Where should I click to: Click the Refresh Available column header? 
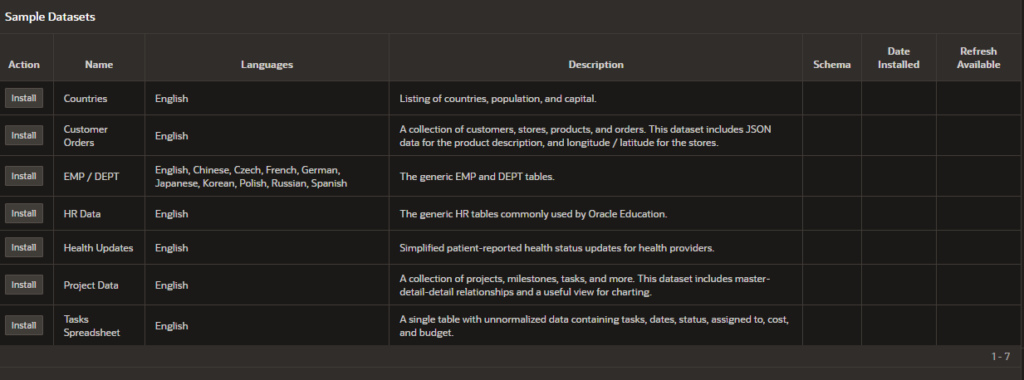pyautogui.click(x=978, y=58)
